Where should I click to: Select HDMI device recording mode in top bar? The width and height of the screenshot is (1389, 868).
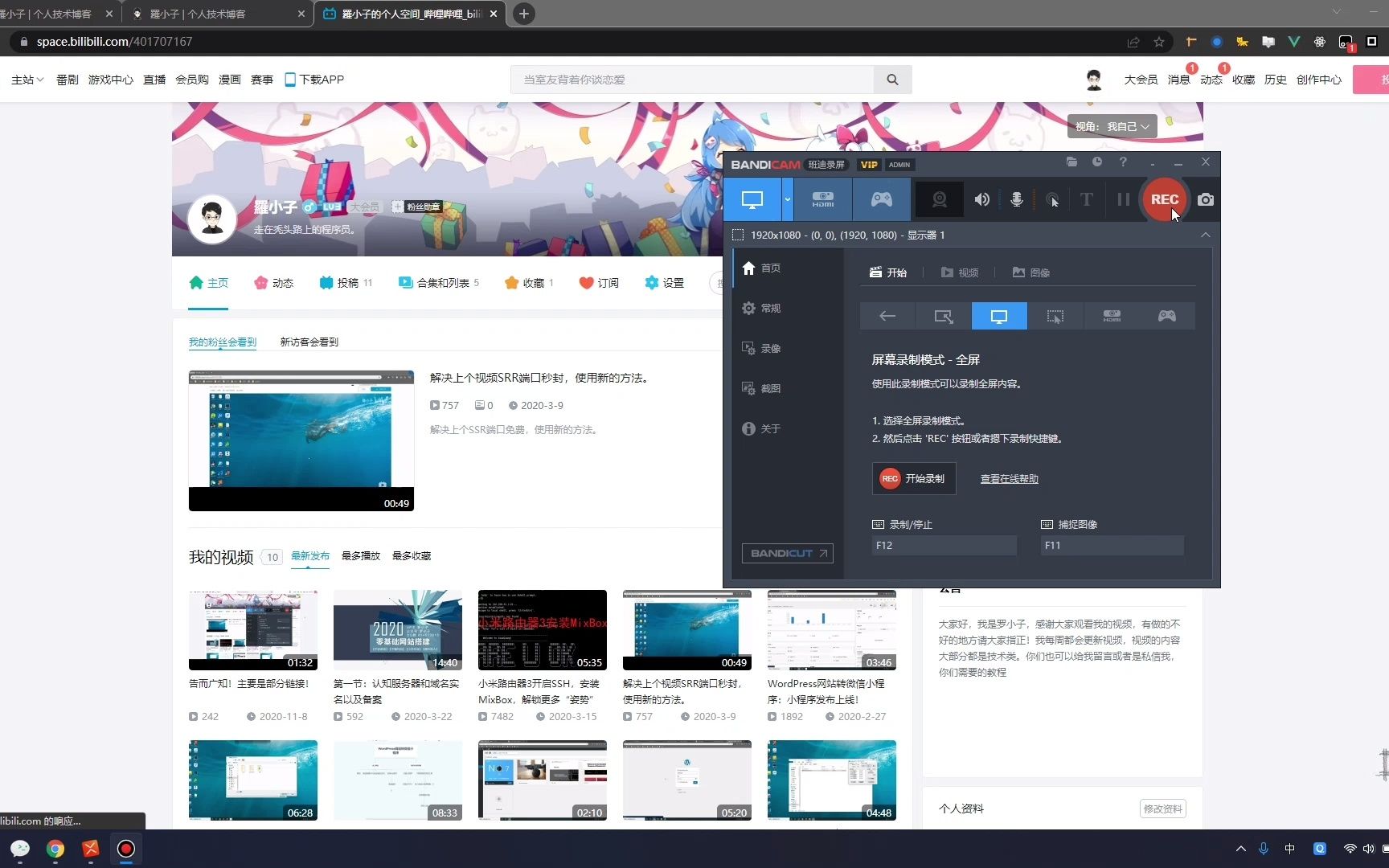pos(822,199)
